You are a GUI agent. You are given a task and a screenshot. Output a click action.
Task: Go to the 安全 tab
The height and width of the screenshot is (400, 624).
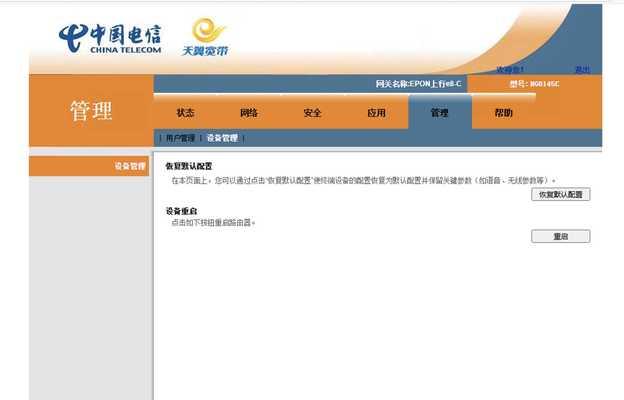(x=312, y=113)
